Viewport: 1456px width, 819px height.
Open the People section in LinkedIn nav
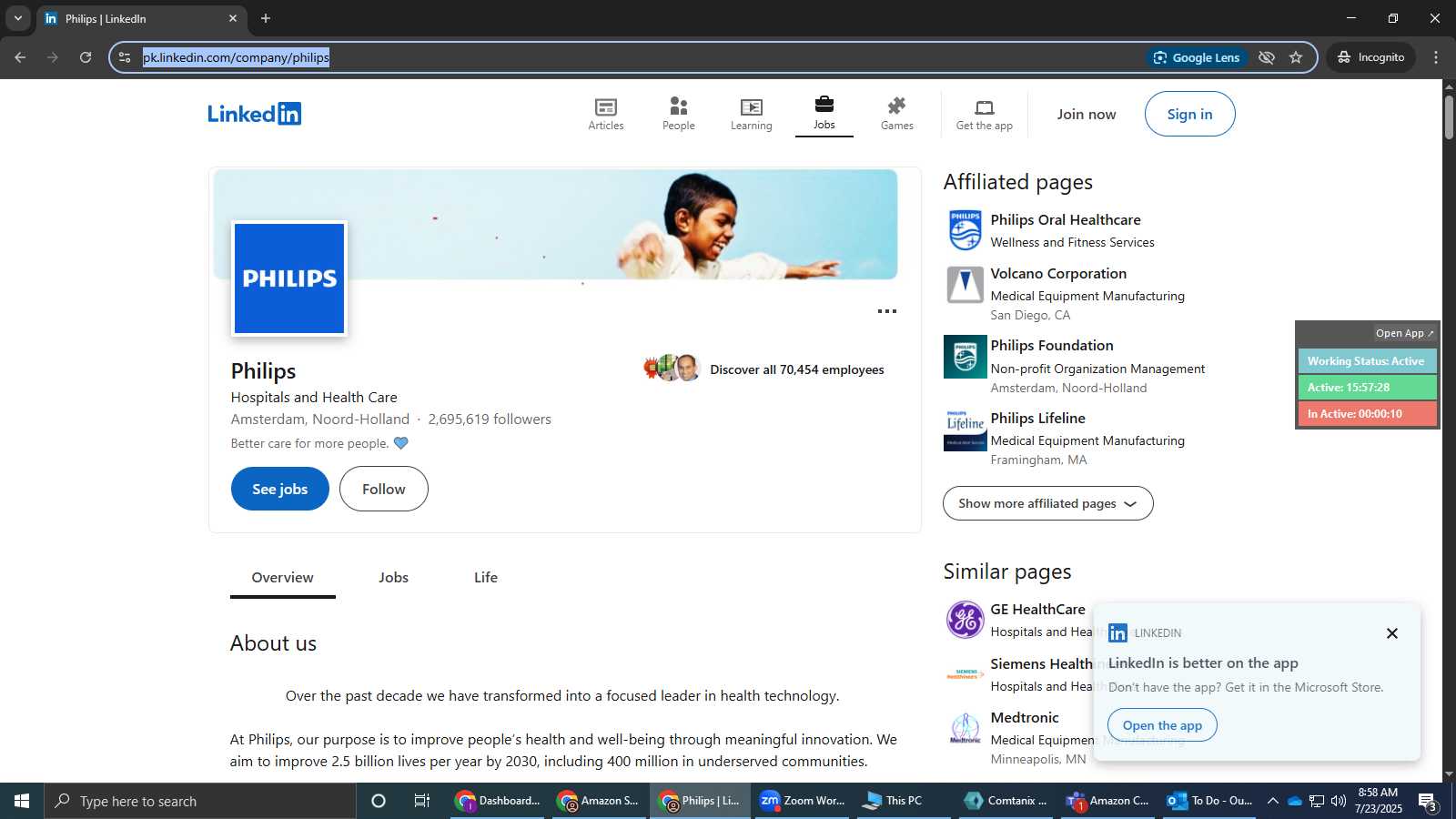(x=678, y=115)
